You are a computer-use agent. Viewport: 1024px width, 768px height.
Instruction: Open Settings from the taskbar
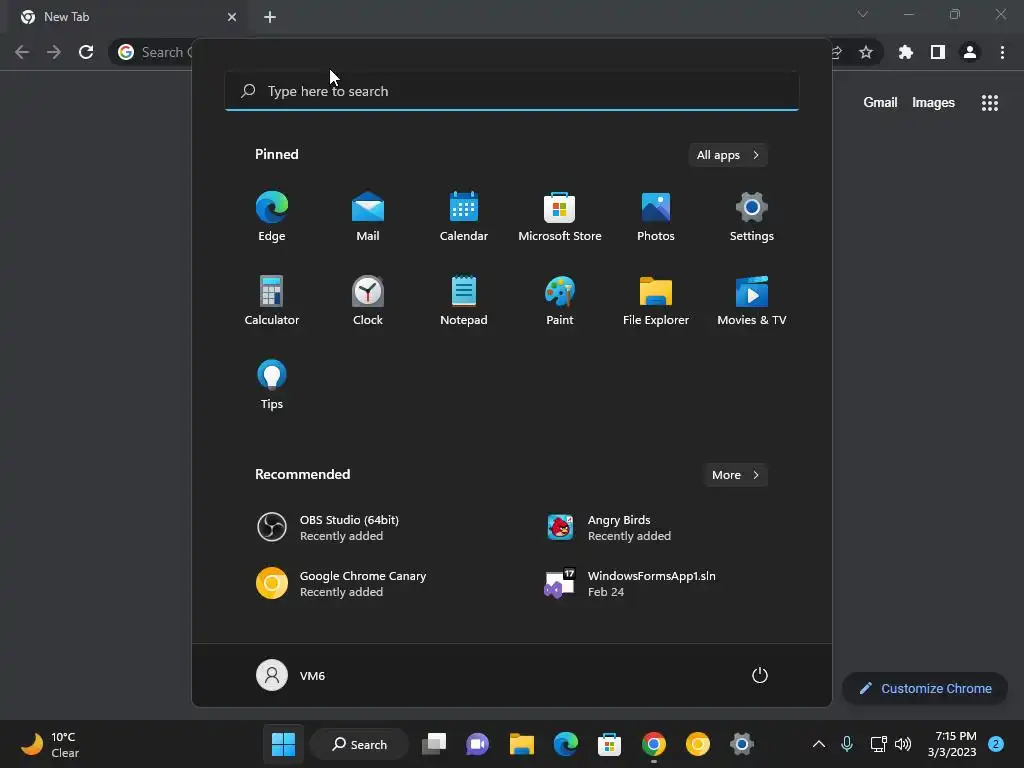tap(742, 744)
